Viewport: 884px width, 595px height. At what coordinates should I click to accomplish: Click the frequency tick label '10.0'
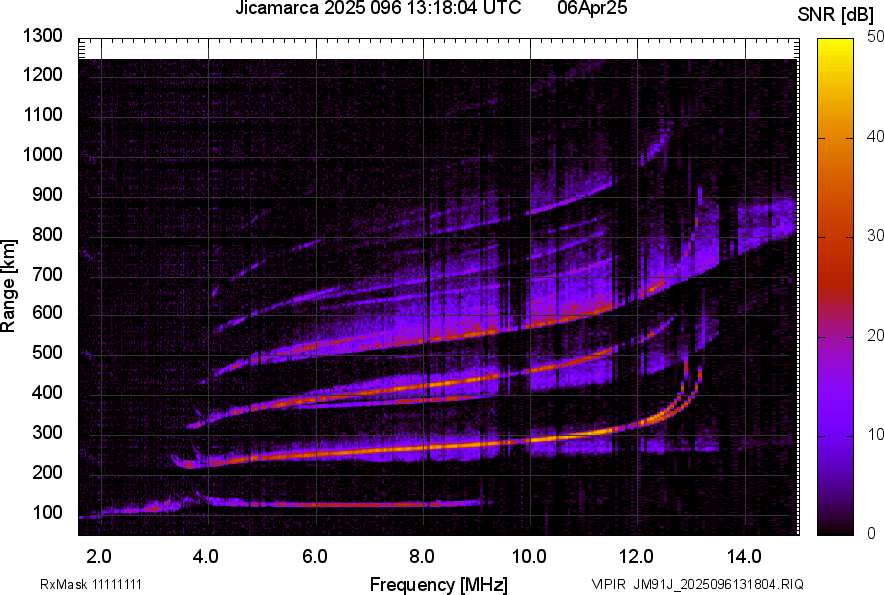[529, 557]
